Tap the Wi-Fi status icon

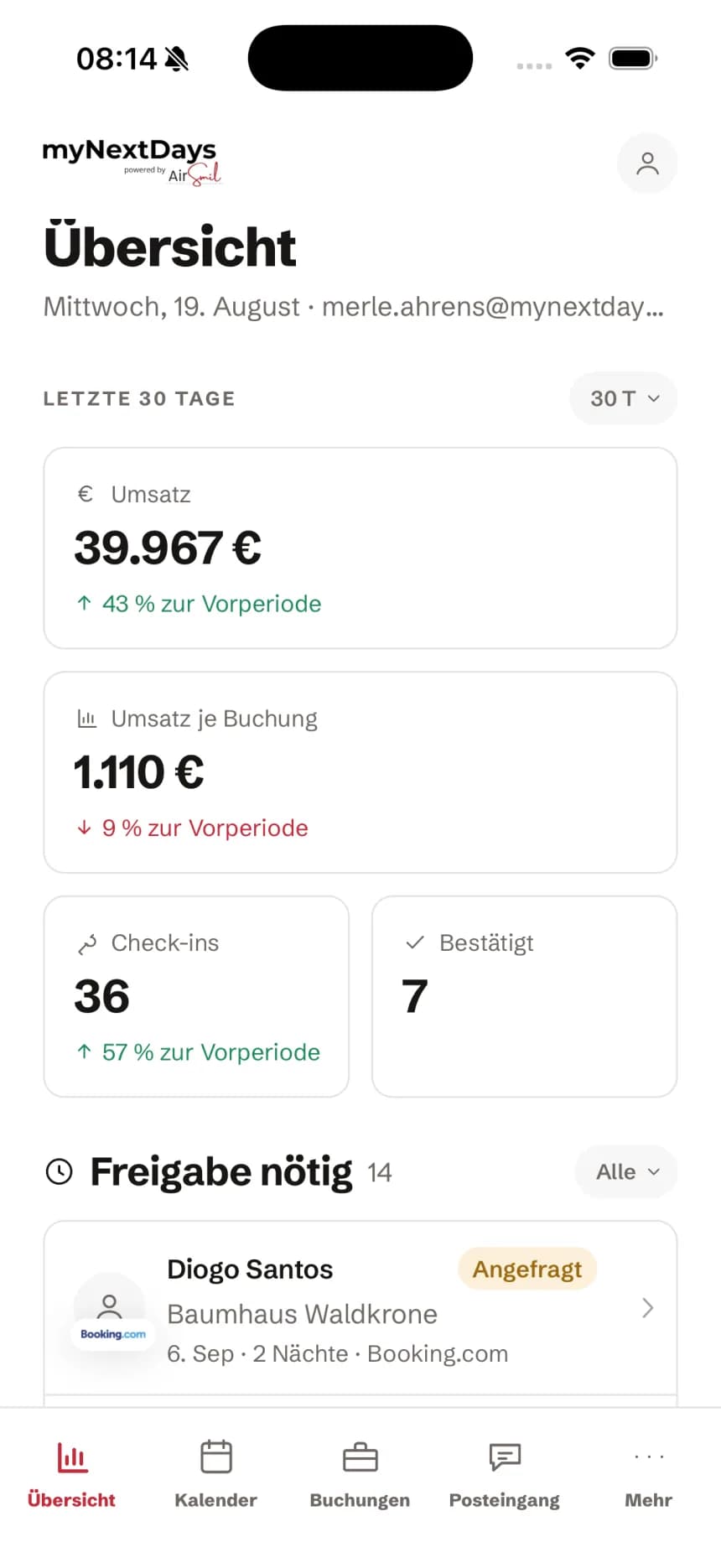(x=580, y=58)
